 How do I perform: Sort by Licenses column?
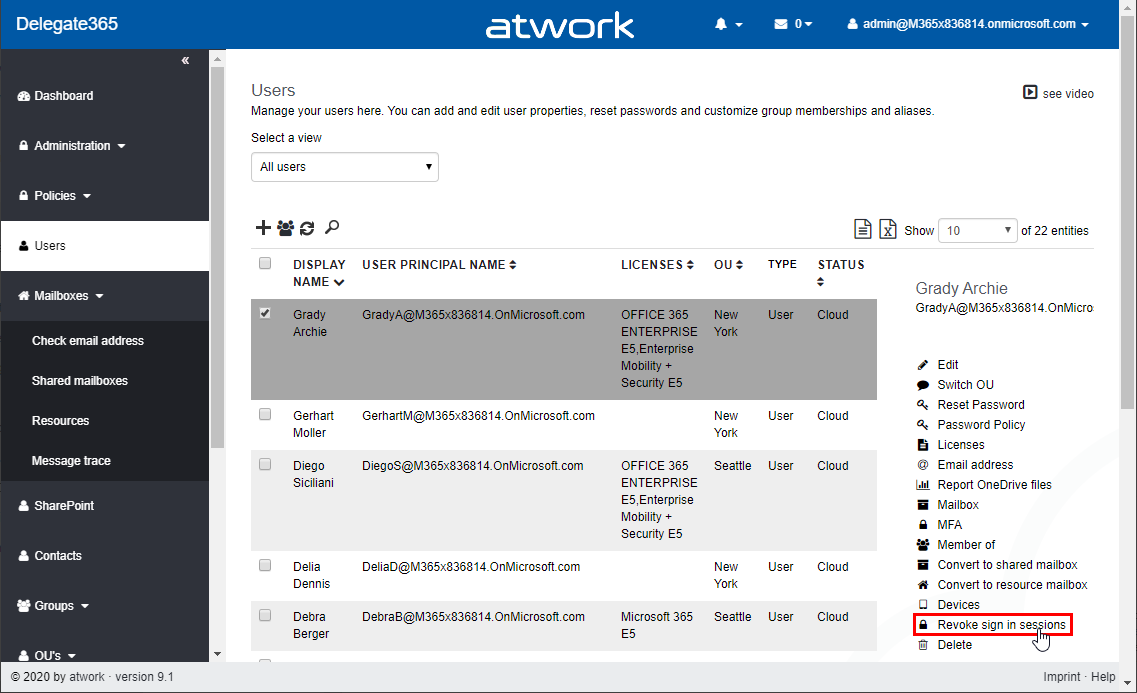point(657,265)
